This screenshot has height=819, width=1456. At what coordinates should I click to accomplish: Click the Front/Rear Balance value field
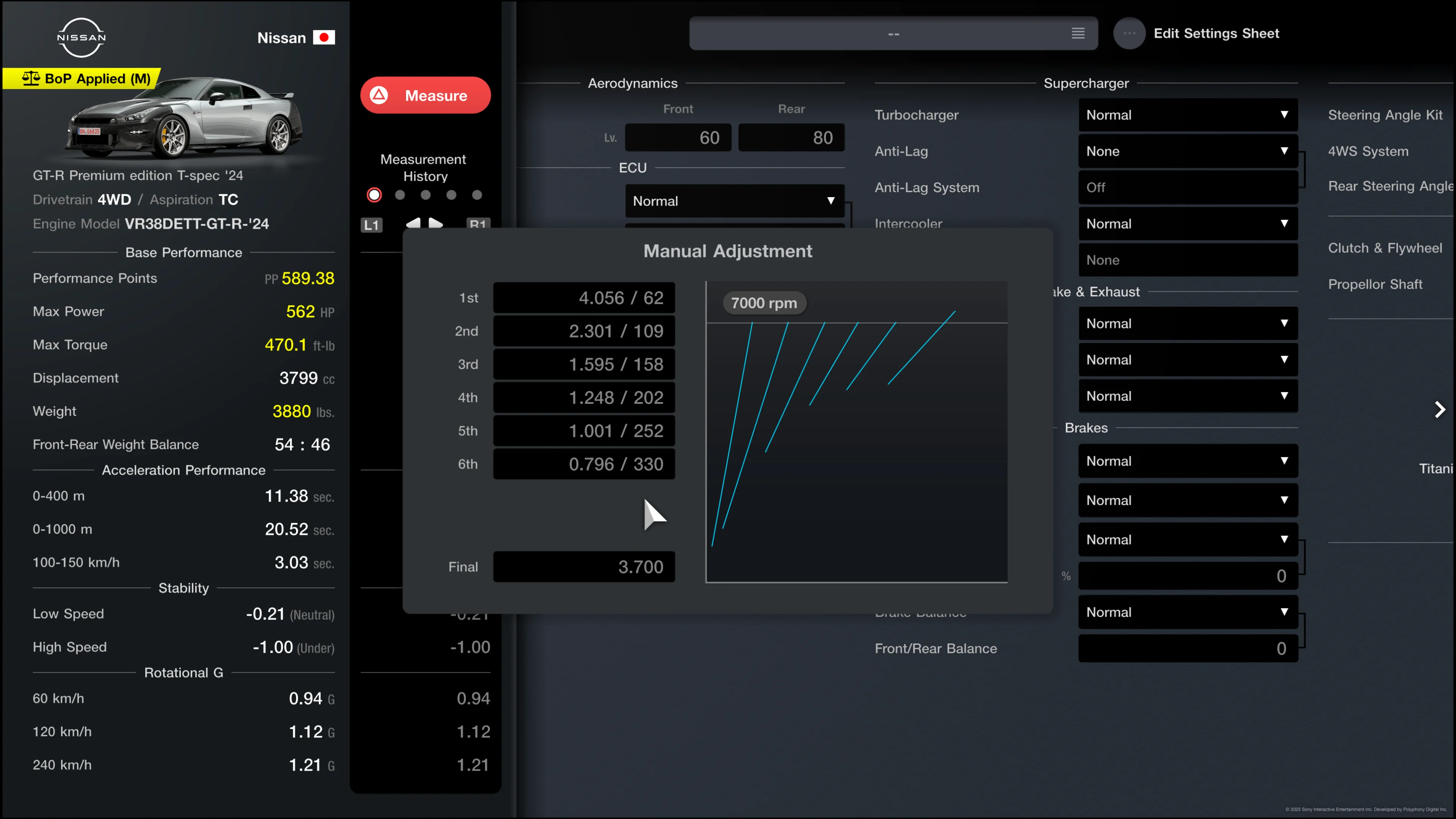pos(1188,648)
